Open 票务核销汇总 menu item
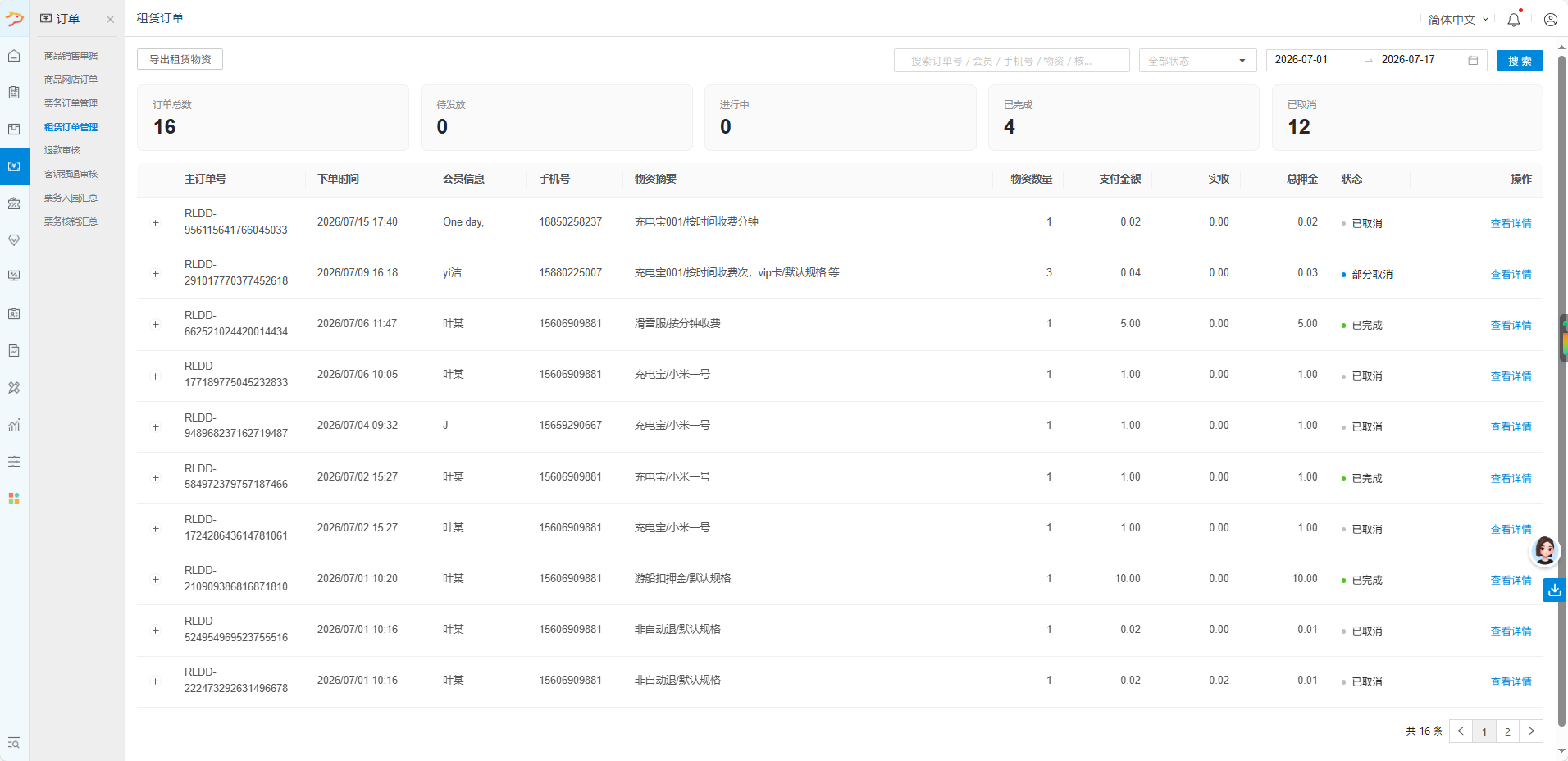1568x761 pixels. pyautogui.click(x=71, y=221)
